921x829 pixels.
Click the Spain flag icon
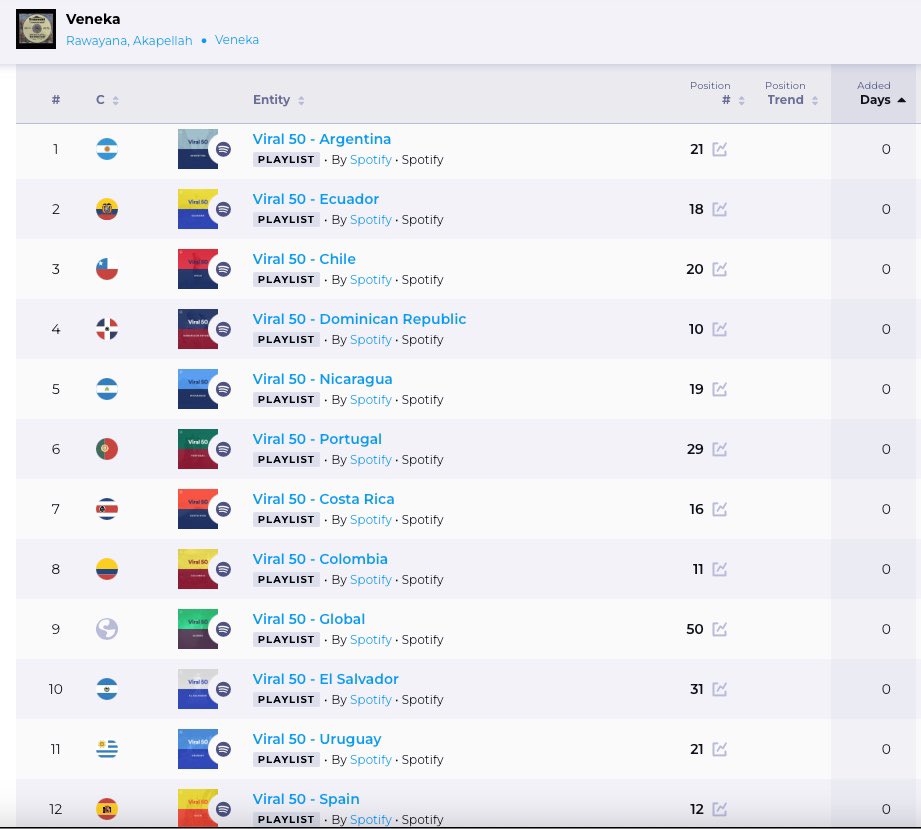click(107, 808)
